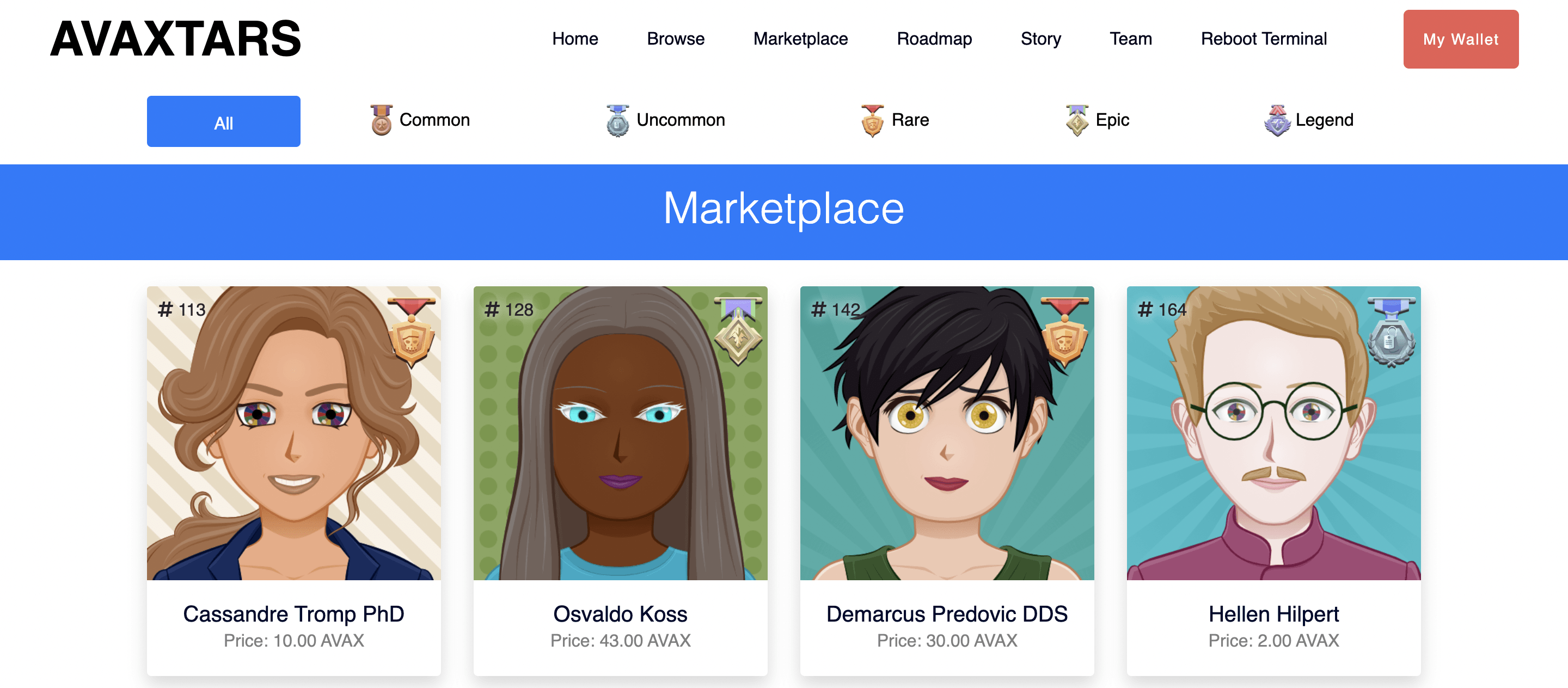Screen dimensions: 1568x688
Task: Open the Marketplace nav menu item
Action: point(800,39)
